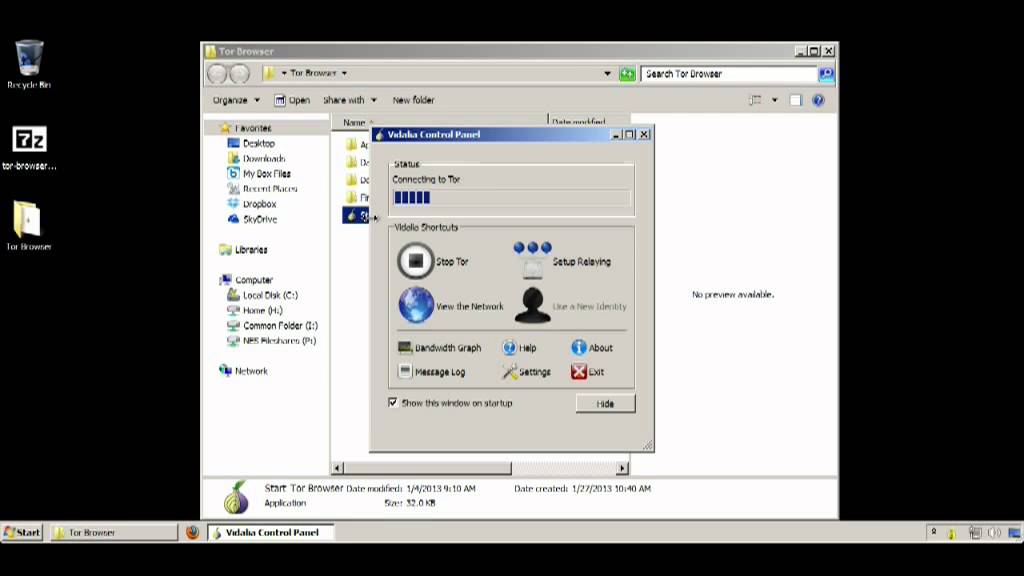The height and width of the screenshot is (576, 1024).
Task: Open the Recycle Bin desktop icon
Action: tap(29, 64)
